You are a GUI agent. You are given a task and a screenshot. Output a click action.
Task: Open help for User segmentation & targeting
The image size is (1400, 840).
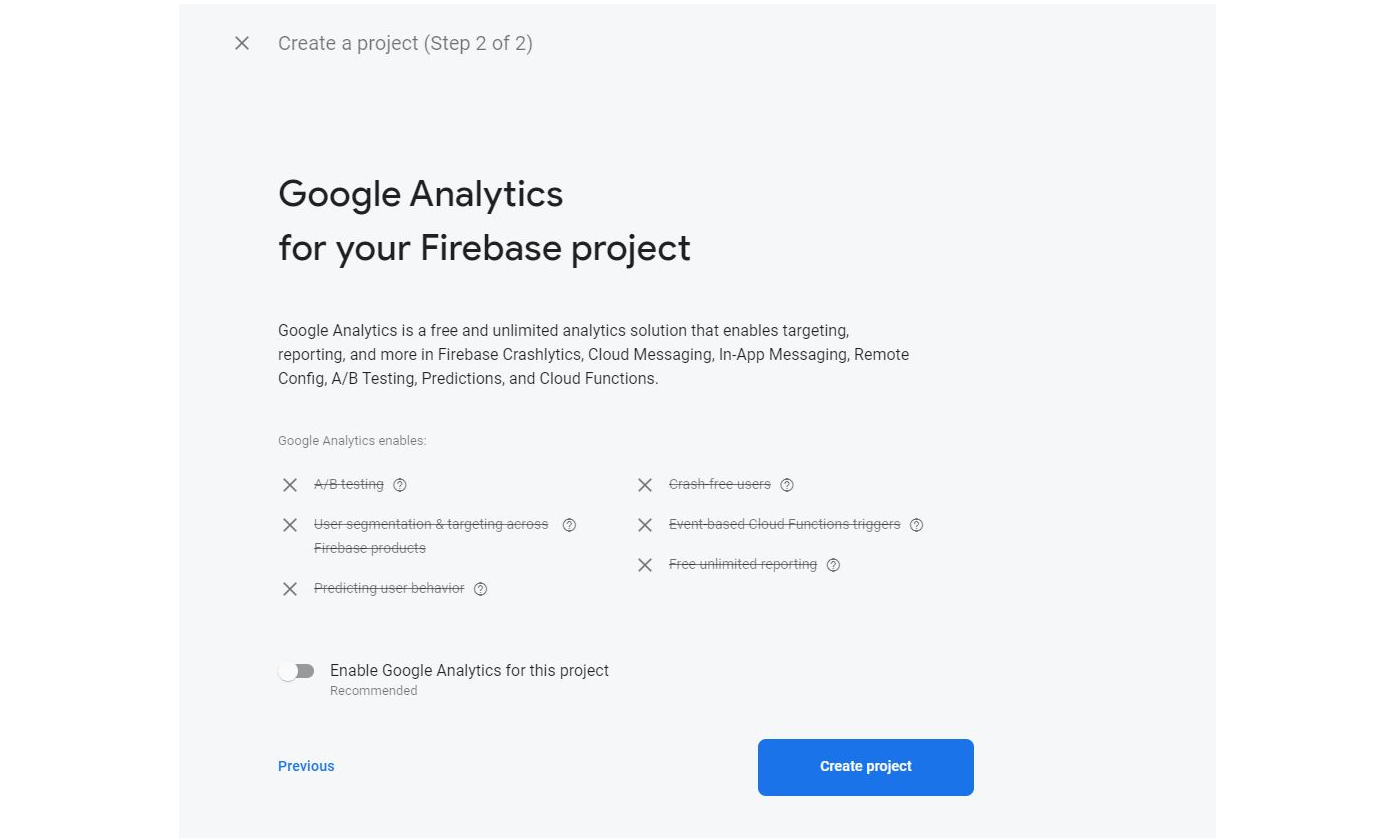569,524
